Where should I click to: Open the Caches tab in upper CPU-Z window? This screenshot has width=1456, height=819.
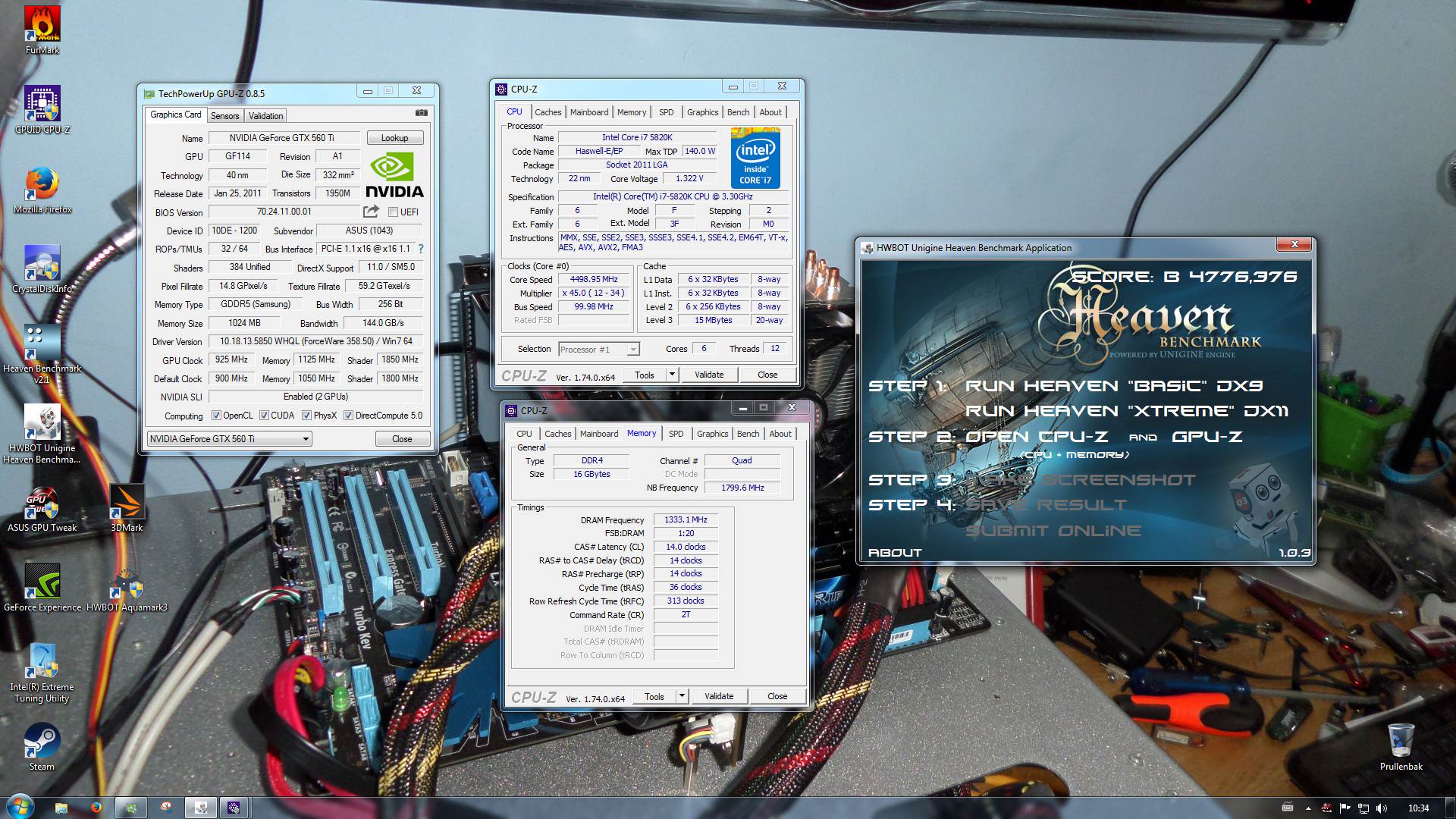coord(548,112)
